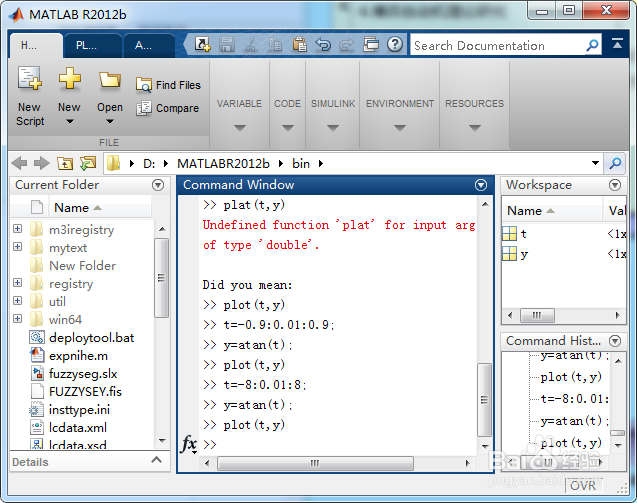Viewport: 637px width, 503px height.
Task: Expand the SIMULINK section
Action: coord(333,128)
